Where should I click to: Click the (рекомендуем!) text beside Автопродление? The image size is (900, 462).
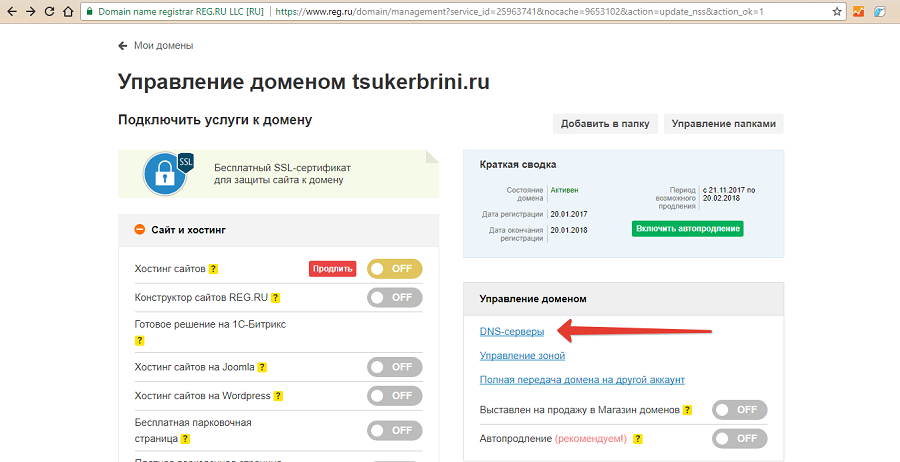pyautogui.click(x=591, y=438)
